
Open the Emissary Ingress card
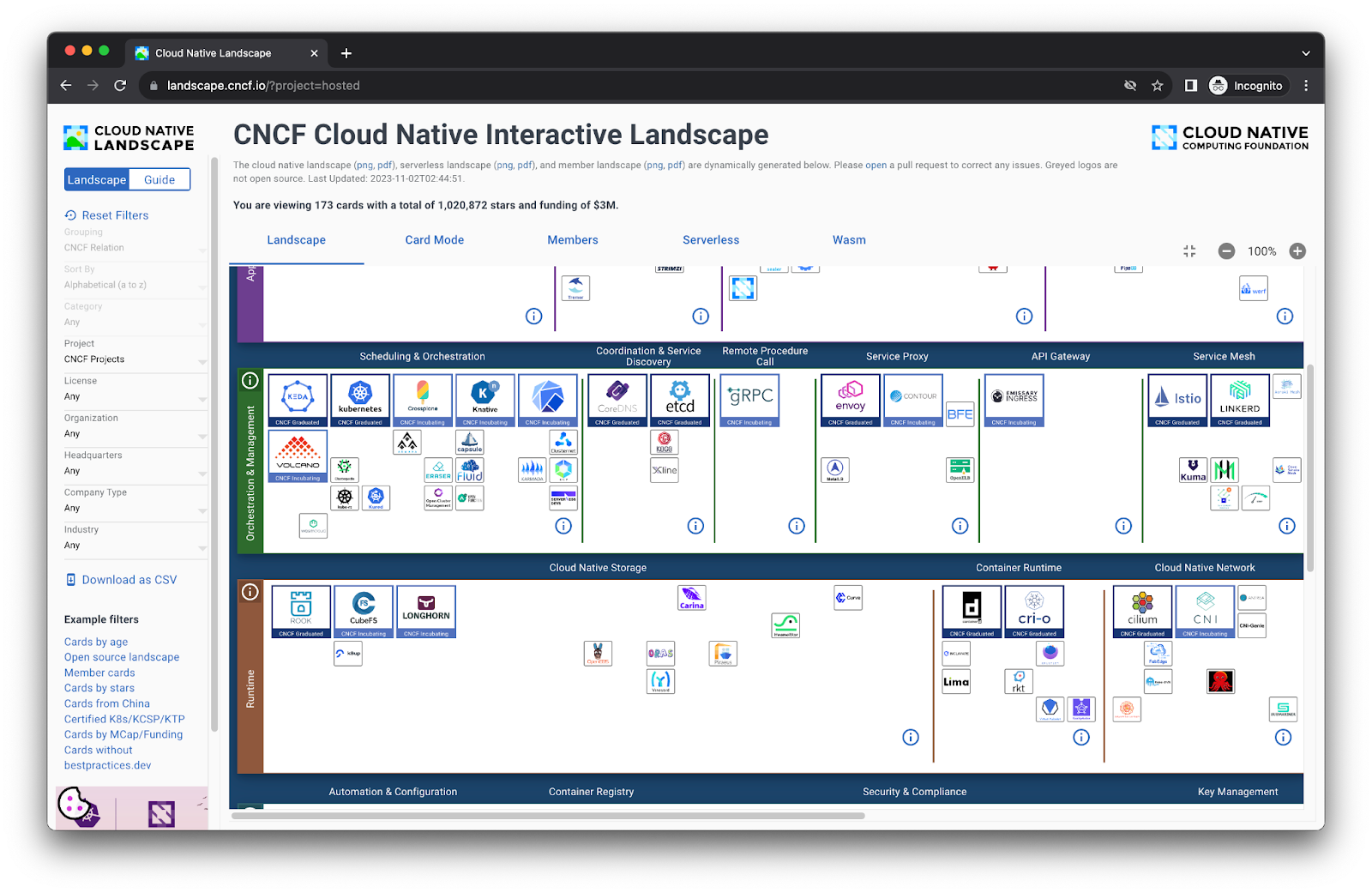coord(1014,400)
